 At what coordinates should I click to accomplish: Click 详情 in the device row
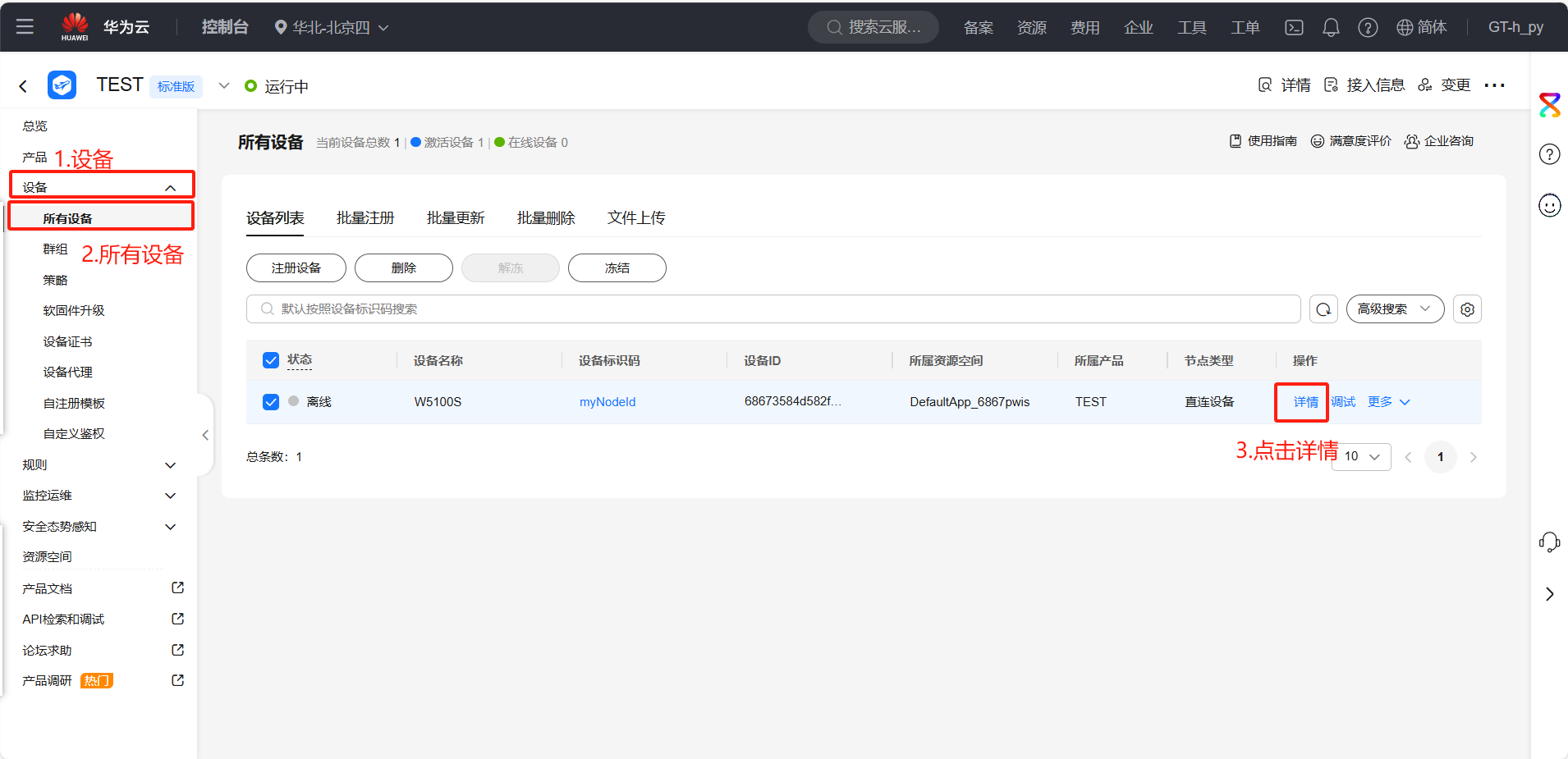pyautogui.click(x=1305, y=402)
